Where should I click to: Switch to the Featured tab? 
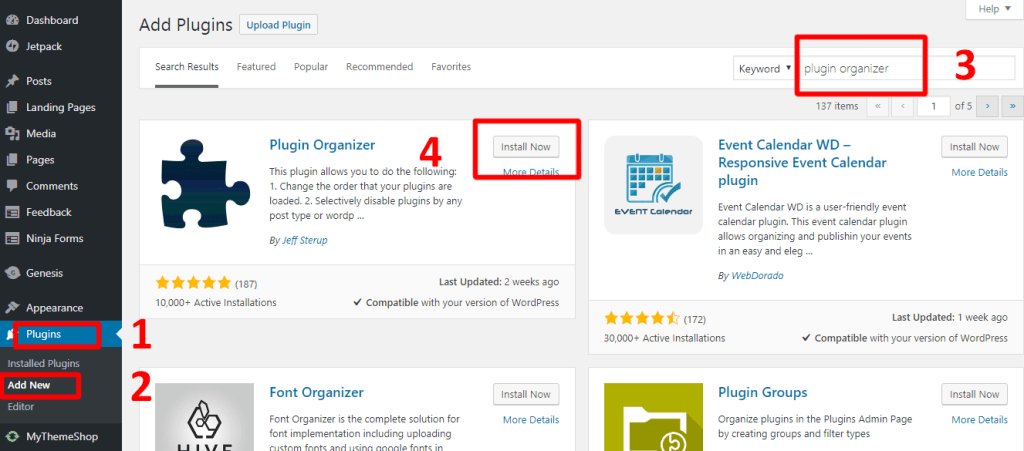coord(256,67)
